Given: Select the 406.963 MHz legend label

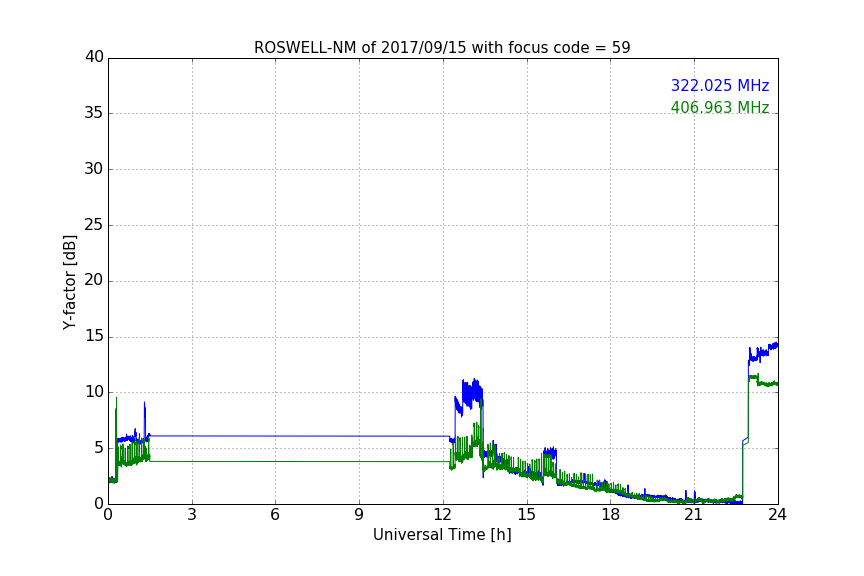Looking at the screenshot, I should (x=720, y=107).
